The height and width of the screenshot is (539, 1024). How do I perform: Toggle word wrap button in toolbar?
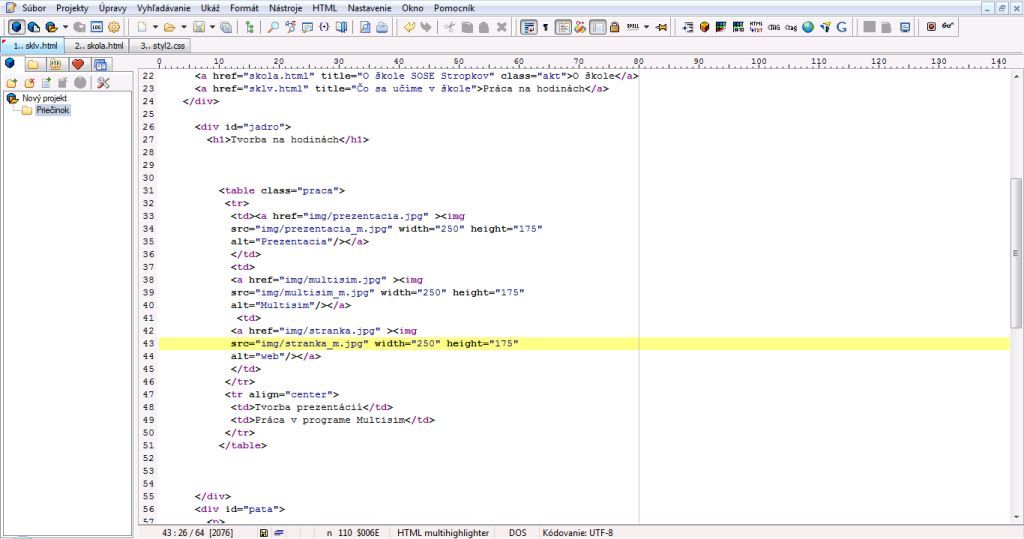coord(528,27)
